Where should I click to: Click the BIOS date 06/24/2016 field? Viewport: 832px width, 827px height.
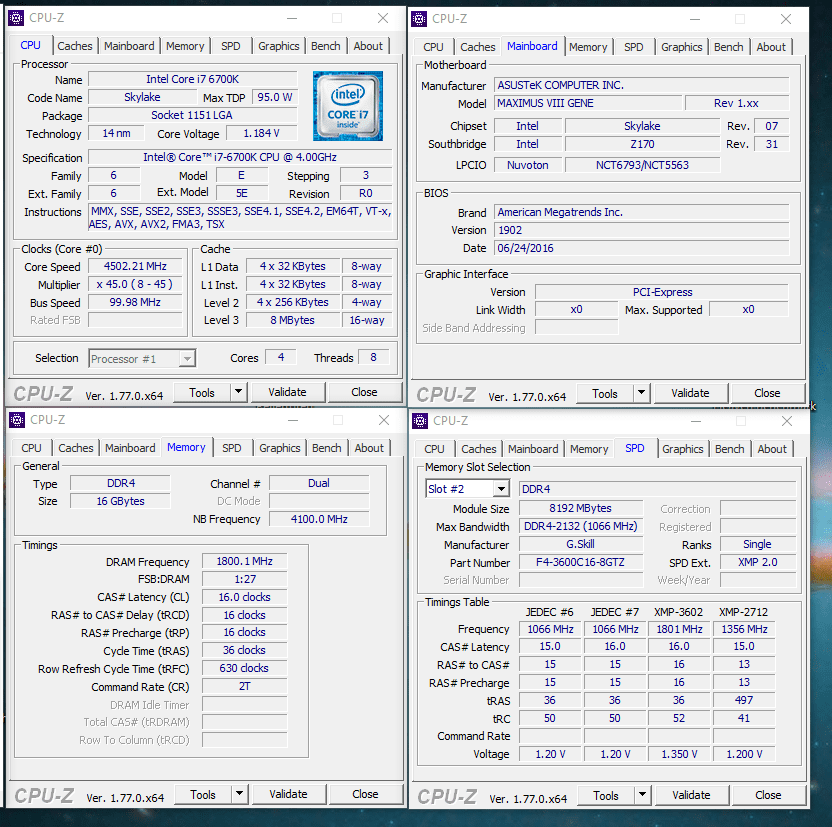(x=642, y=248)
